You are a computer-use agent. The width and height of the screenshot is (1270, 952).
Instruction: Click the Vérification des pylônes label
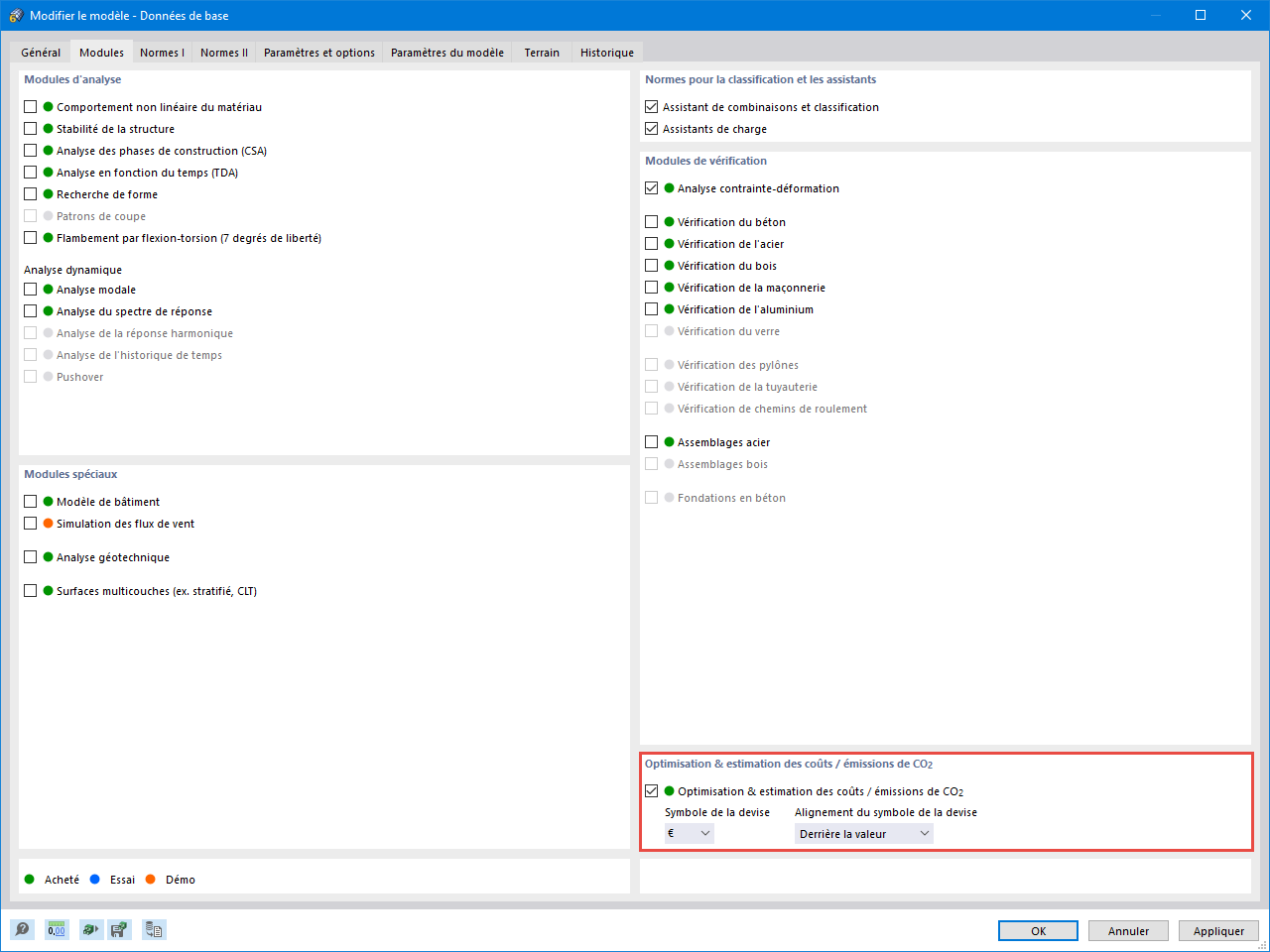point(738,365)
